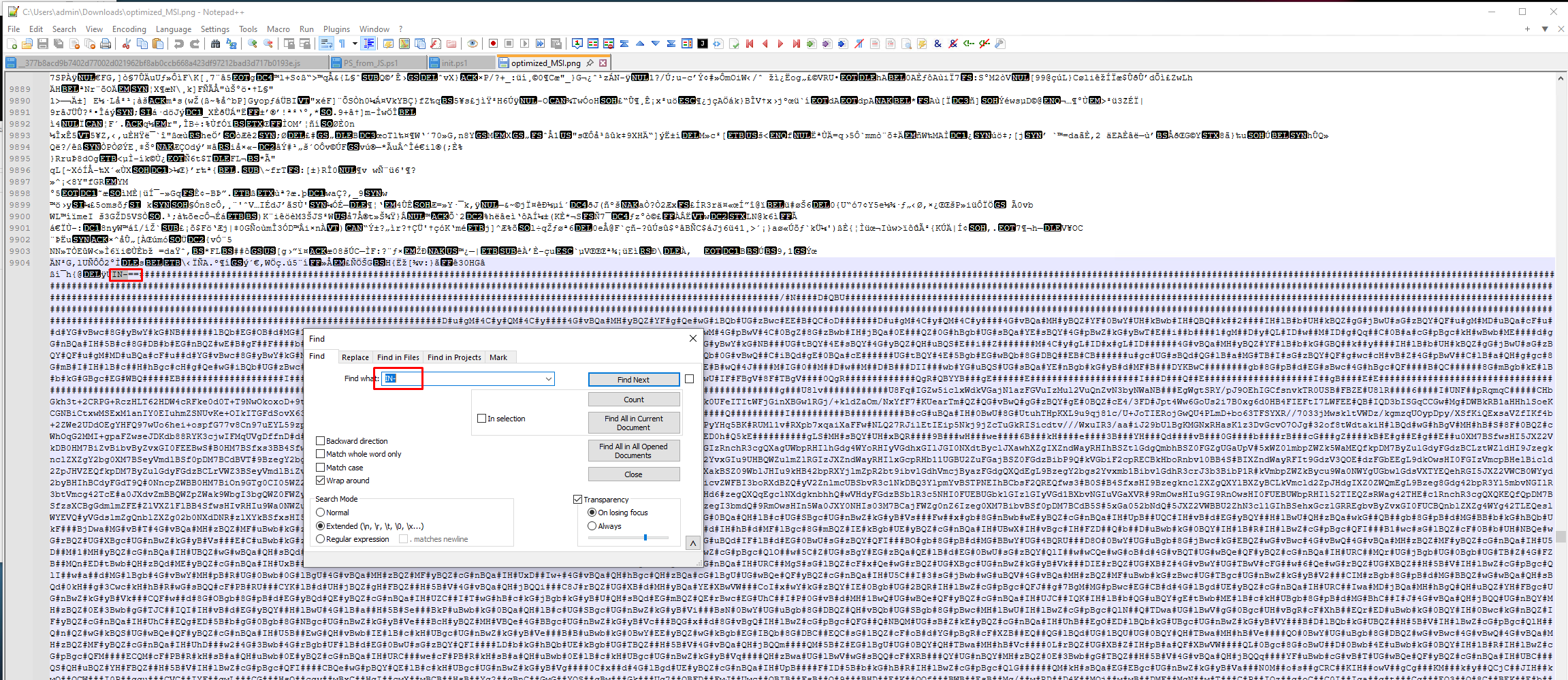Open tab list triangle at top right
Viewport: 1568px width, 680px height.
[1545, 29]
